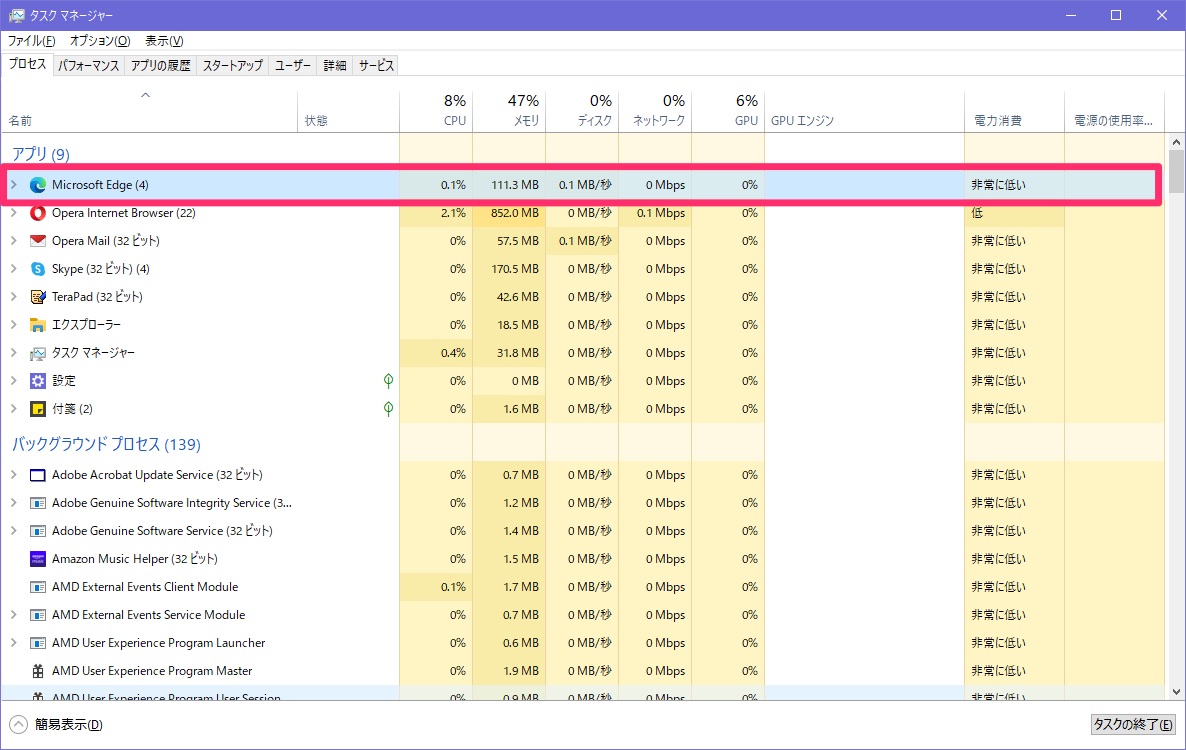1186x750 pixels.
Task: Sort by the GPU エンジン column header
Action: (x=865, y=110)
